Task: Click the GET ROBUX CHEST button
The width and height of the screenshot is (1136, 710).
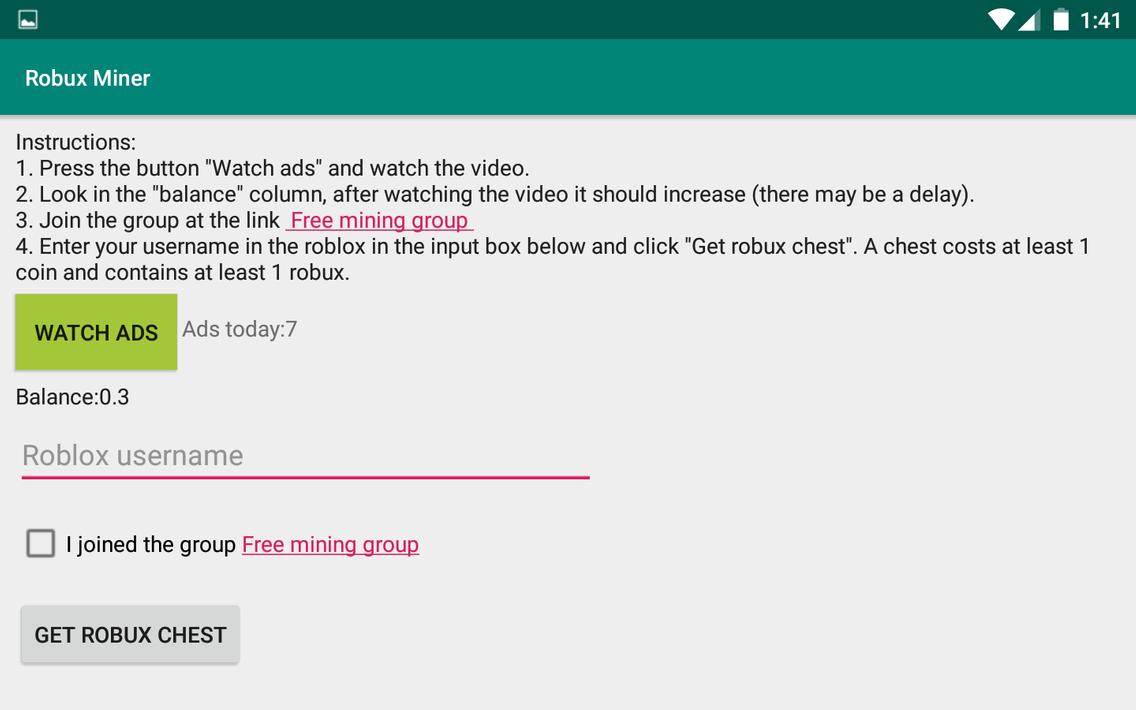Action: (130, 635)
